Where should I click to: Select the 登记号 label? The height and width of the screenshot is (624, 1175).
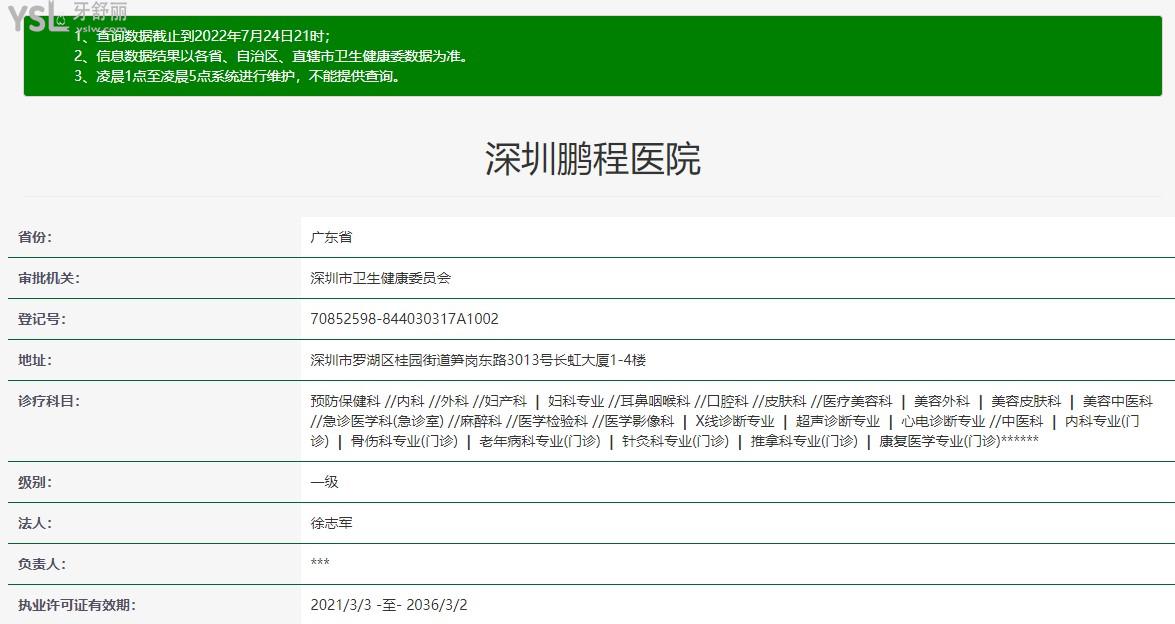[x=42, y=319]
